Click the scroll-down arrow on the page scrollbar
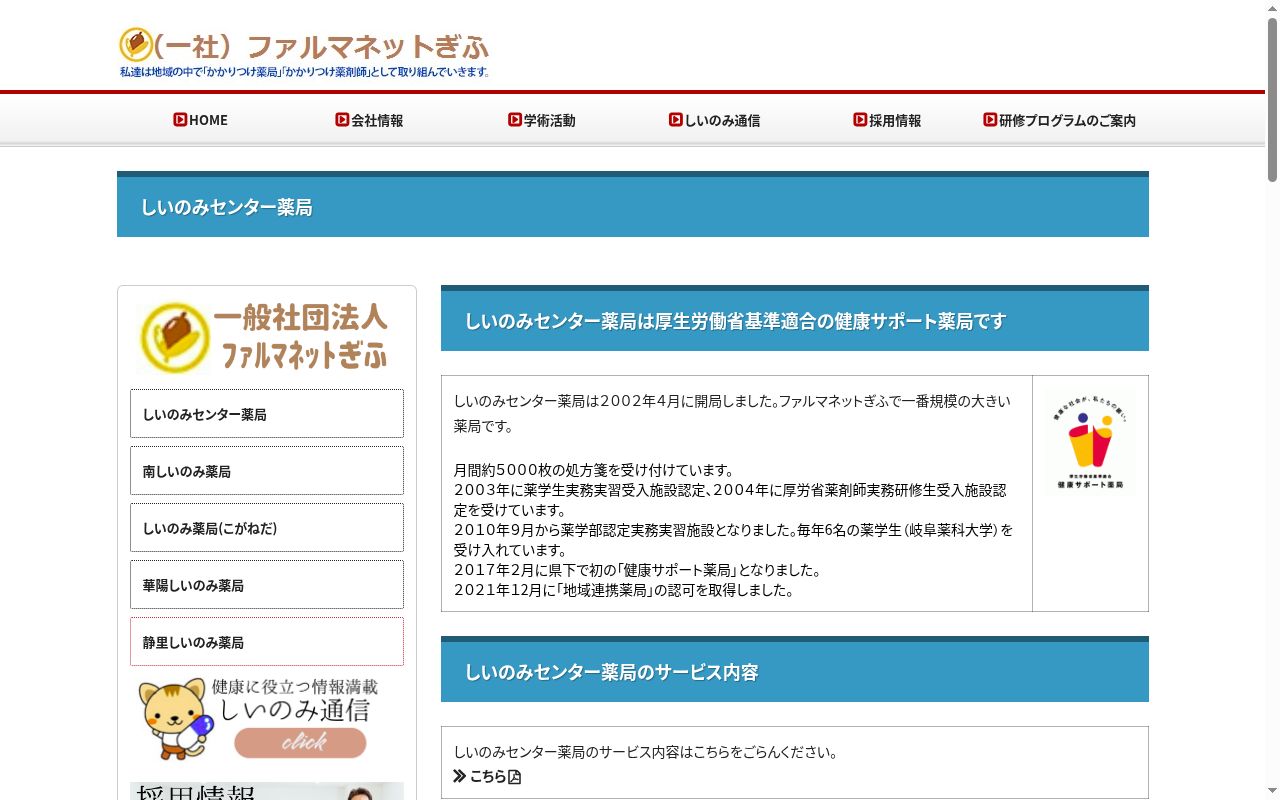The width and height of the screenshot is (1280, 800). 1272,792
